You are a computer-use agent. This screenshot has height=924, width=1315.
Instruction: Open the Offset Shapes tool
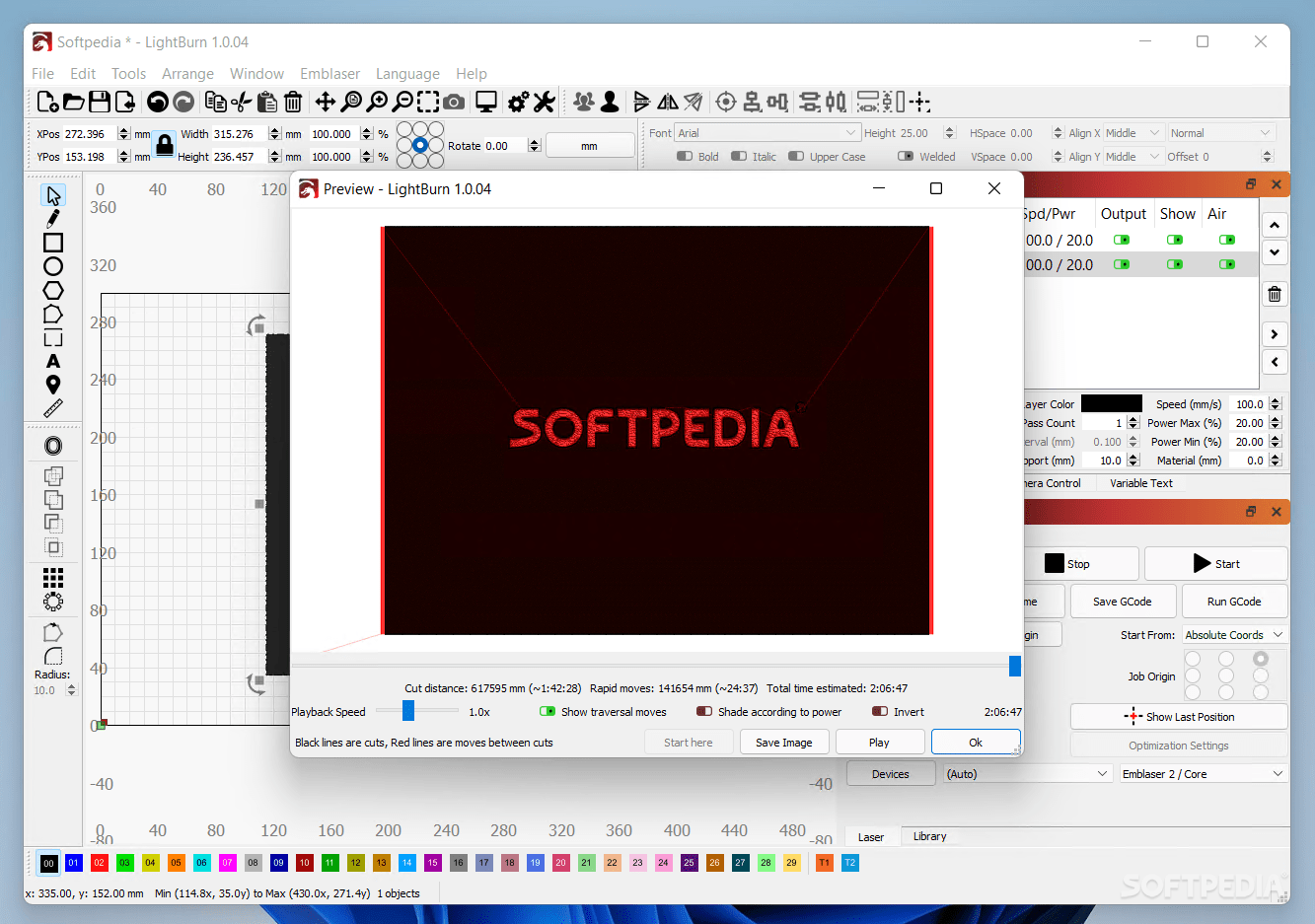click(x=52, y=445)
